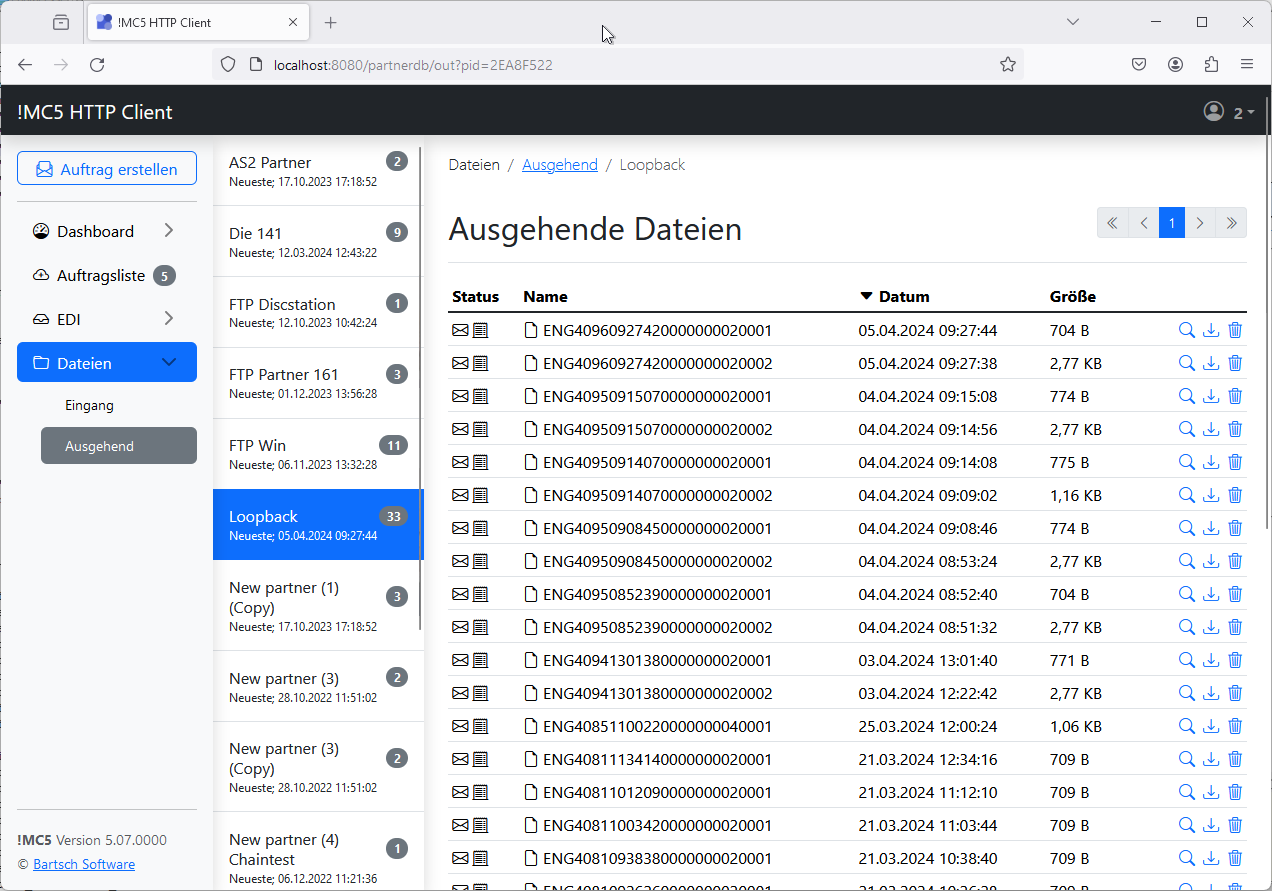The image size is (1272, 891).
Task: Delete file ENG40950914070000000020002
Action: pyautogui.click(x=1235, y=496)
